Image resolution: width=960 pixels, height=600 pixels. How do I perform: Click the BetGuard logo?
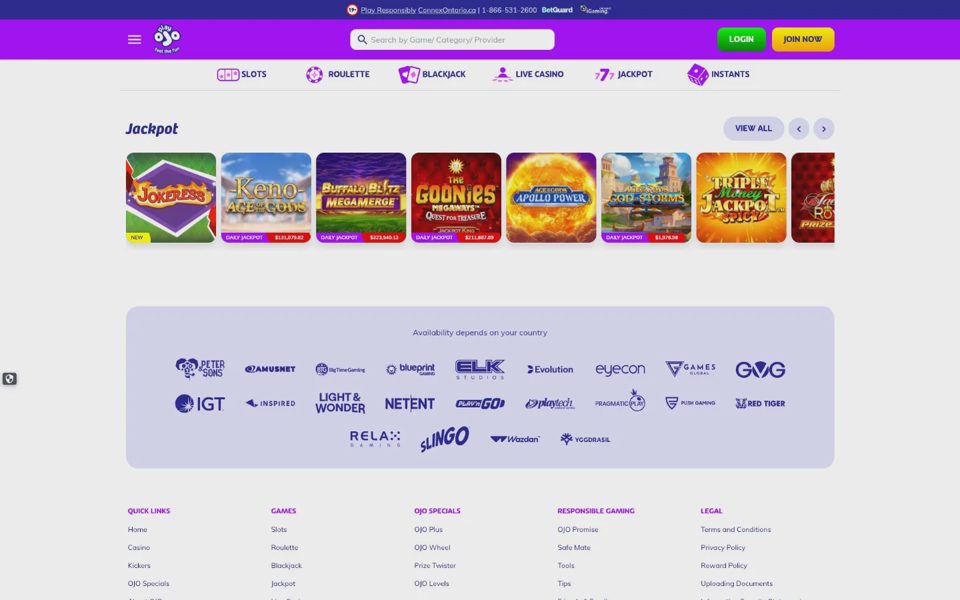click(x=557, y=10)
